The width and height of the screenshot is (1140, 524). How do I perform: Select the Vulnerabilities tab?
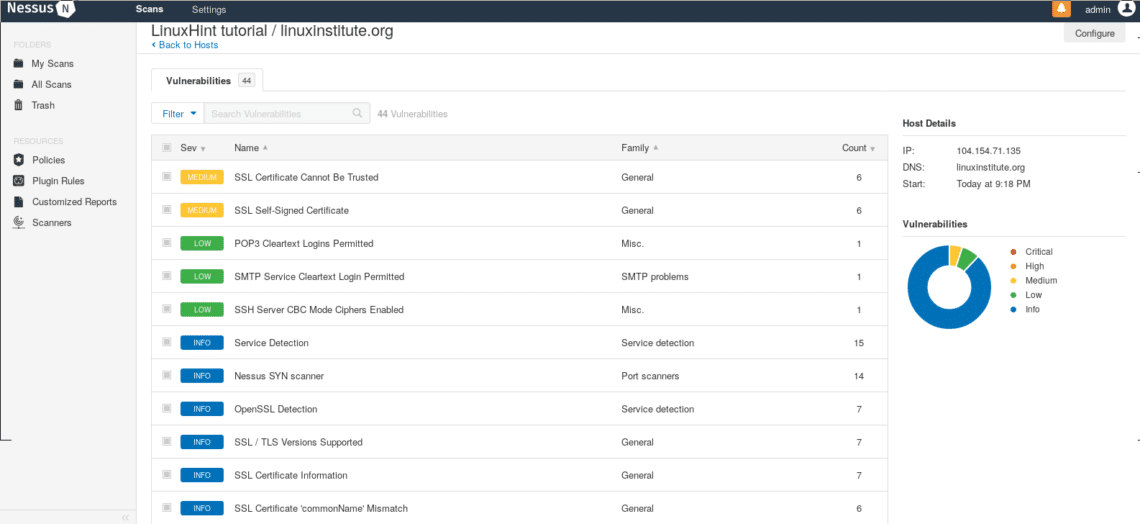[x=207, y=81]
